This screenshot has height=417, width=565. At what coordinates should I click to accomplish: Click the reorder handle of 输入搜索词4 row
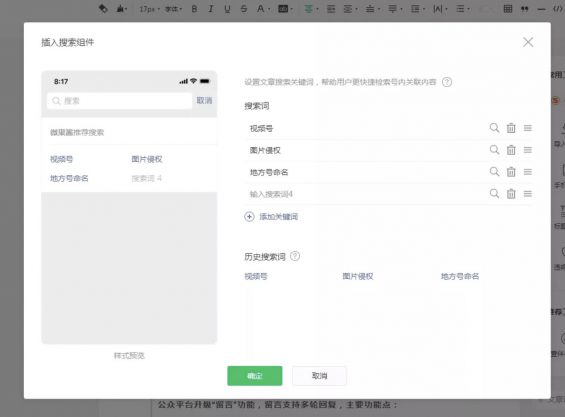tap(528, 194)
